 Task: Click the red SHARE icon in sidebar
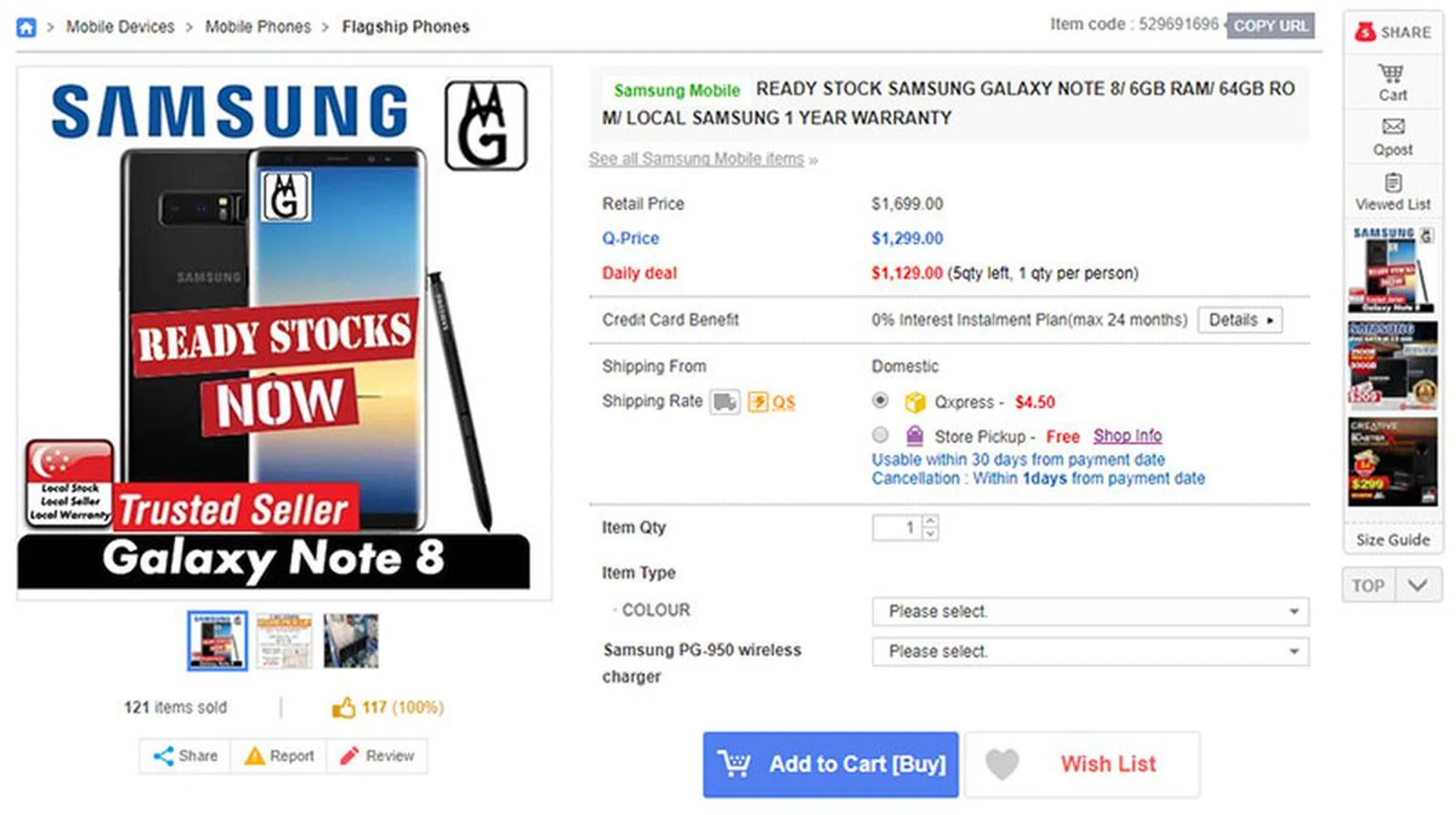[x=1365, y=32]
